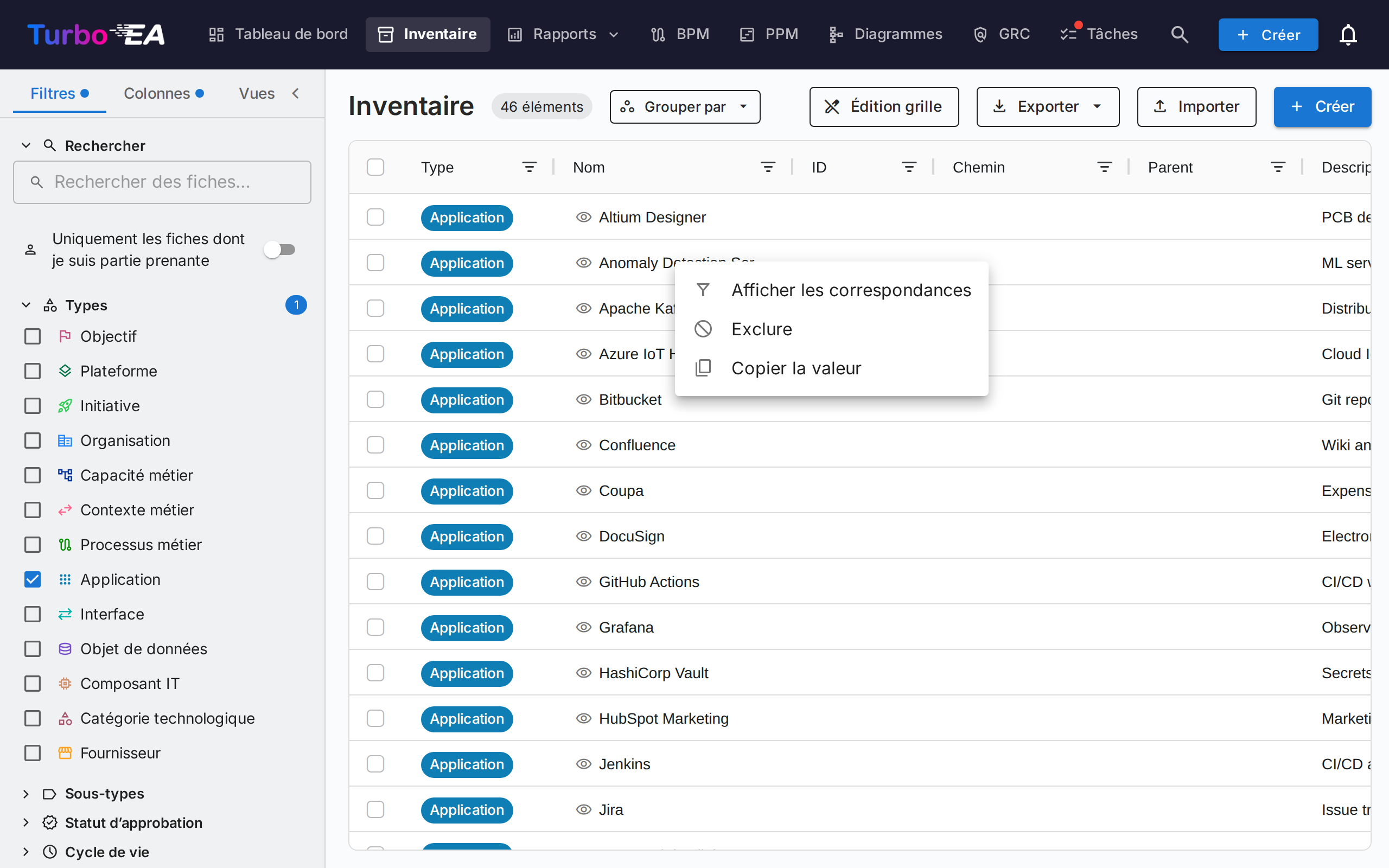Open the Tâches page

[1099, 34]
